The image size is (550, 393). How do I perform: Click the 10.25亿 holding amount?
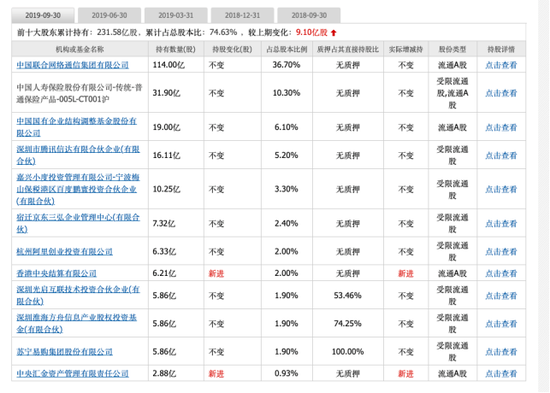click(166, 189)
